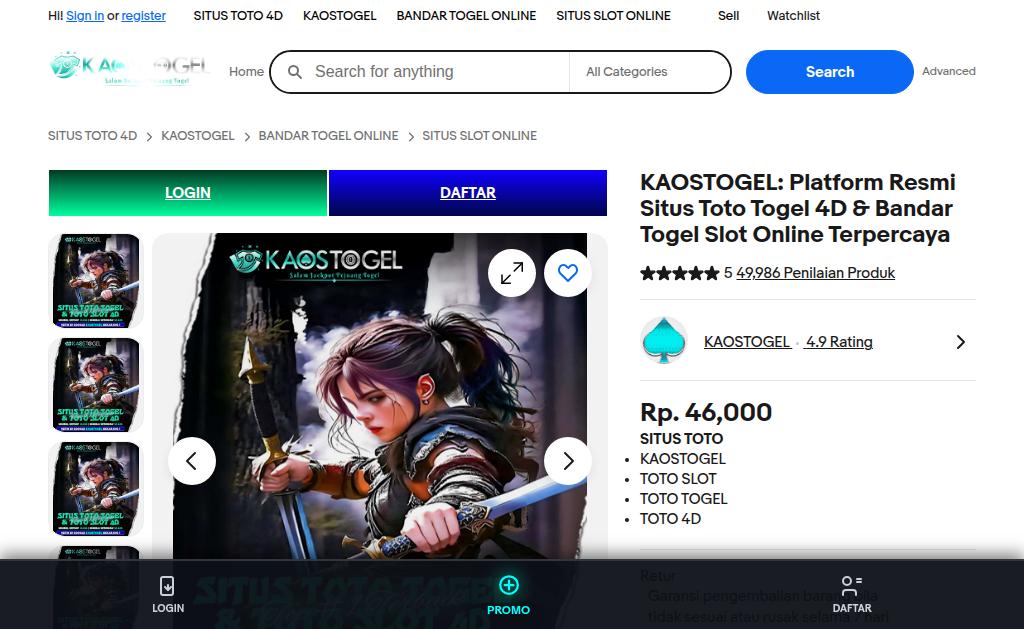The width and height of the screenshot is (1024, 629).
Task: Open the 49,986 Penilaian Produk link
Action: point(815,273)
